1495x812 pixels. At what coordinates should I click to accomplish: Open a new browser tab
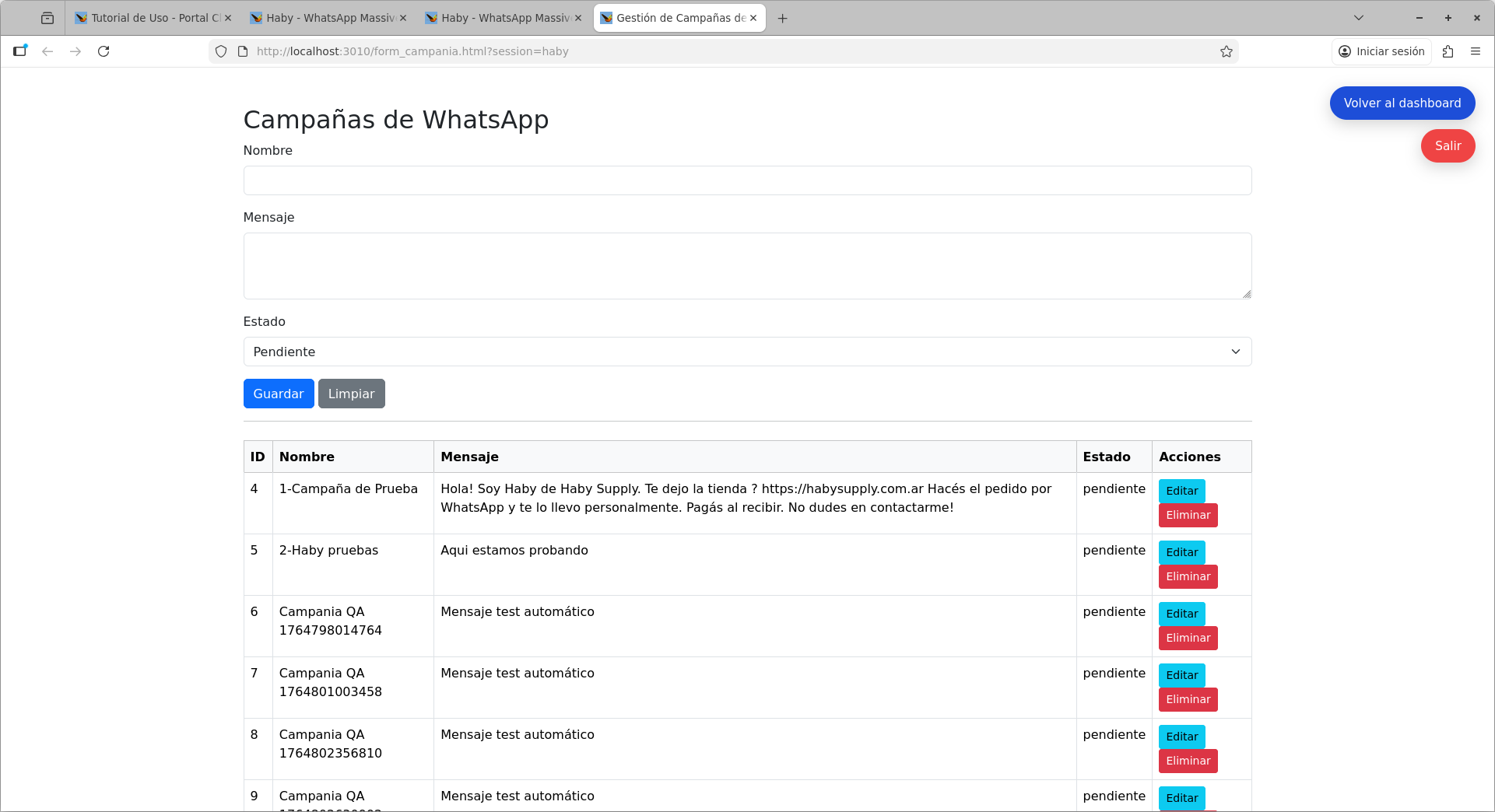point(783,18)
